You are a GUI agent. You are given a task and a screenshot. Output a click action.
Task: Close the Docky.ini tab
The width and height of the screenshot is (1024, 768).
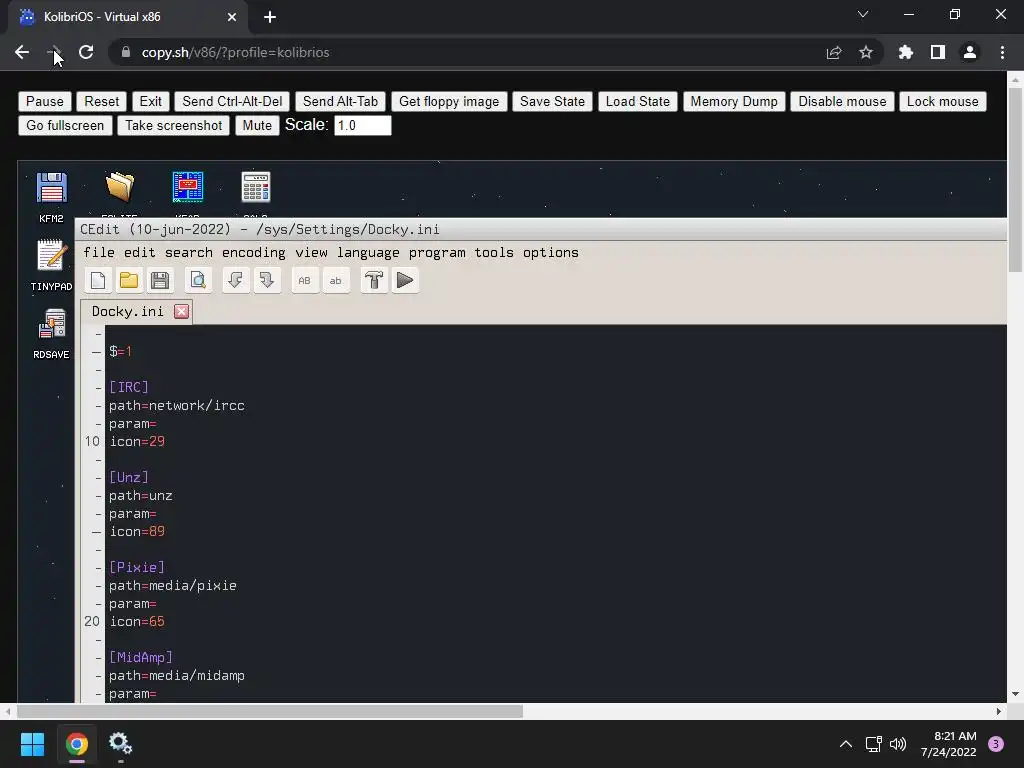coord(182,312)
